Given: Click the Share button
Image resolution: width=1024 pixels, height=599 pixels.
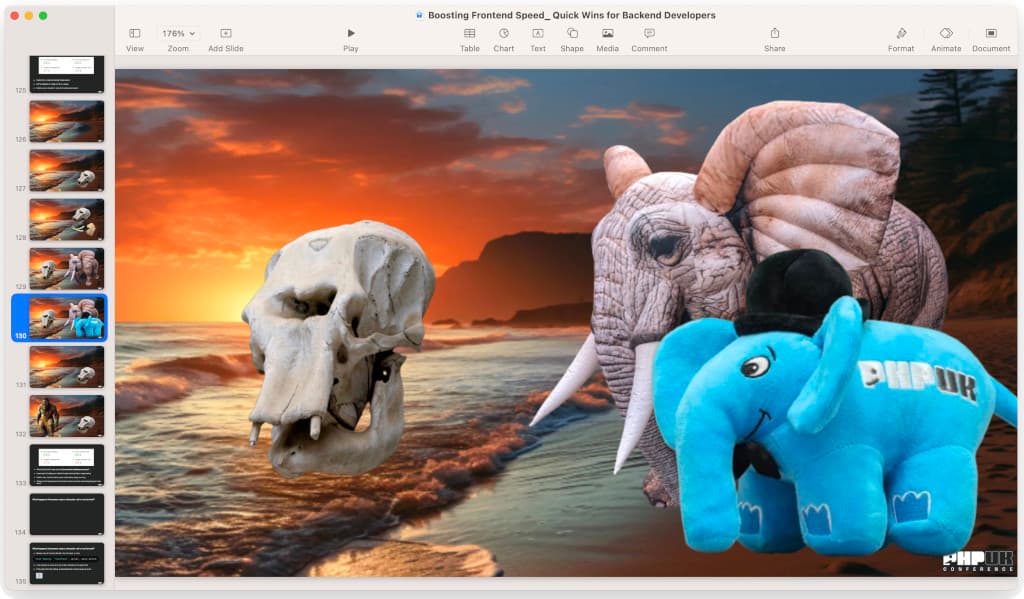Looking at the screenshot, I should [x=774, y=34].
